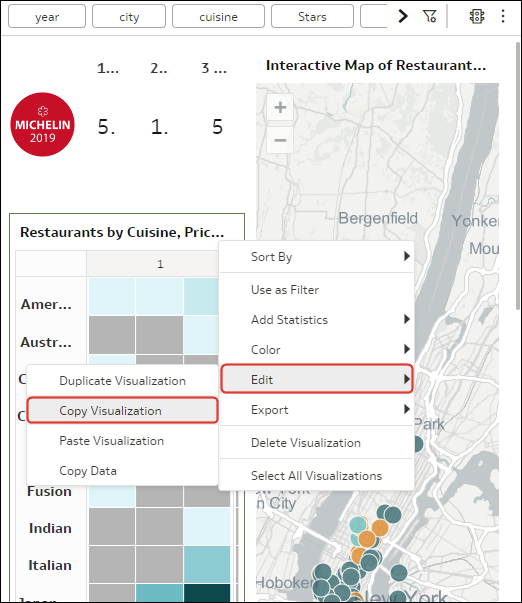The width and height of the screenshot is (522, 603).
Task: Choose Use as Filter
Action: coord(317,290)
